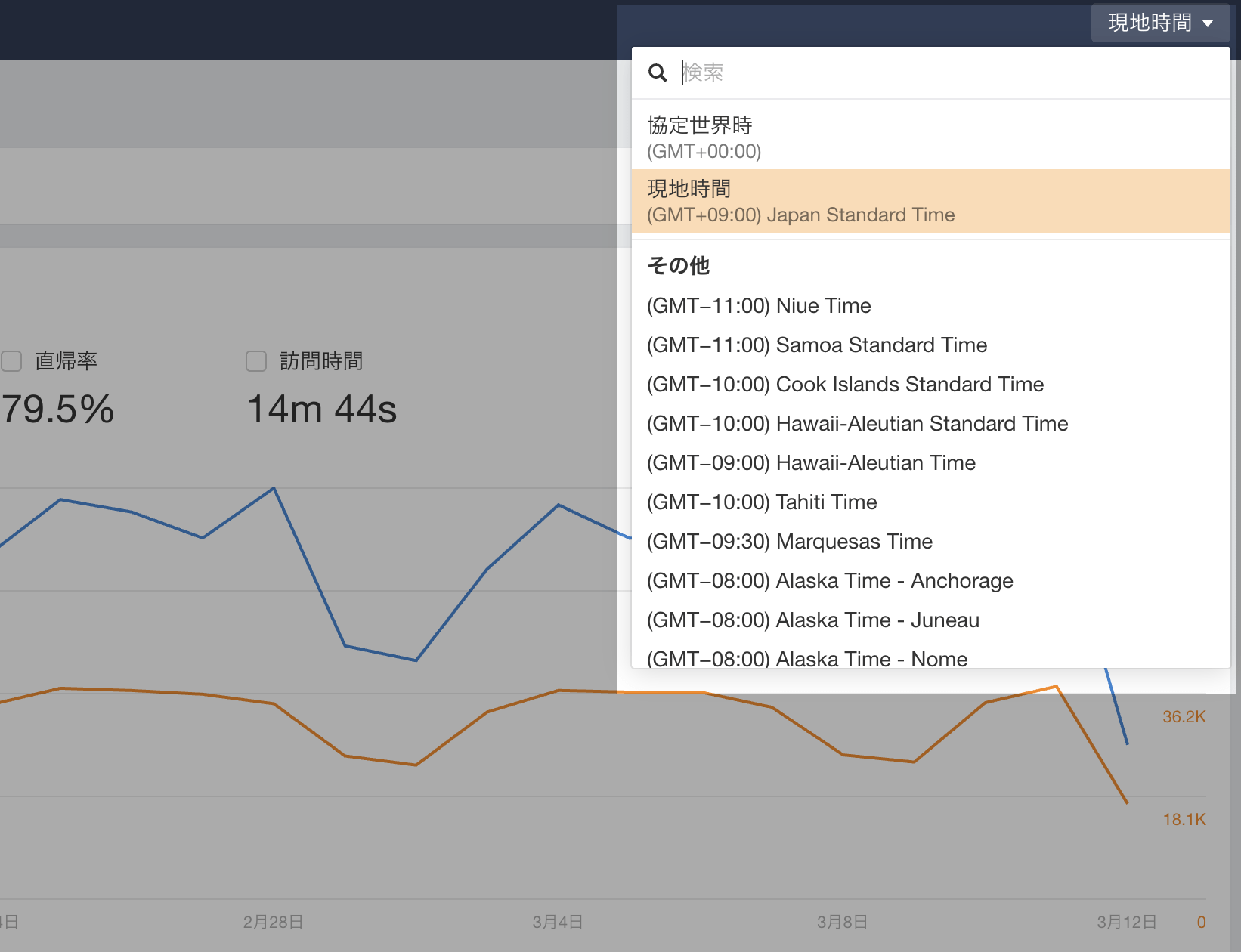Select Alaska Time - Juneau
Image resolution: width=1241 pixels, height=952 pixels.
coord(813,620)
